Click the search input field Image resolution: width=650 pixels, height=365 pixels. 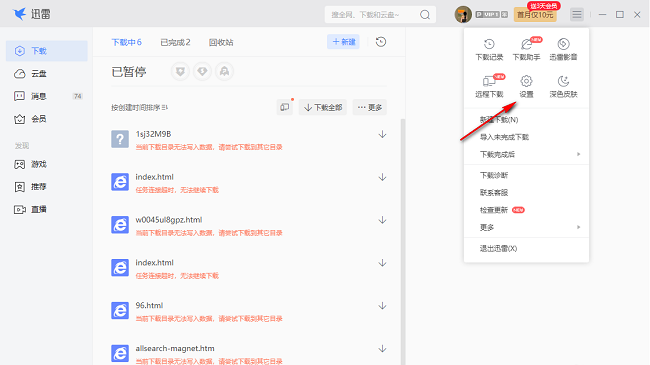tap(372, 15)
